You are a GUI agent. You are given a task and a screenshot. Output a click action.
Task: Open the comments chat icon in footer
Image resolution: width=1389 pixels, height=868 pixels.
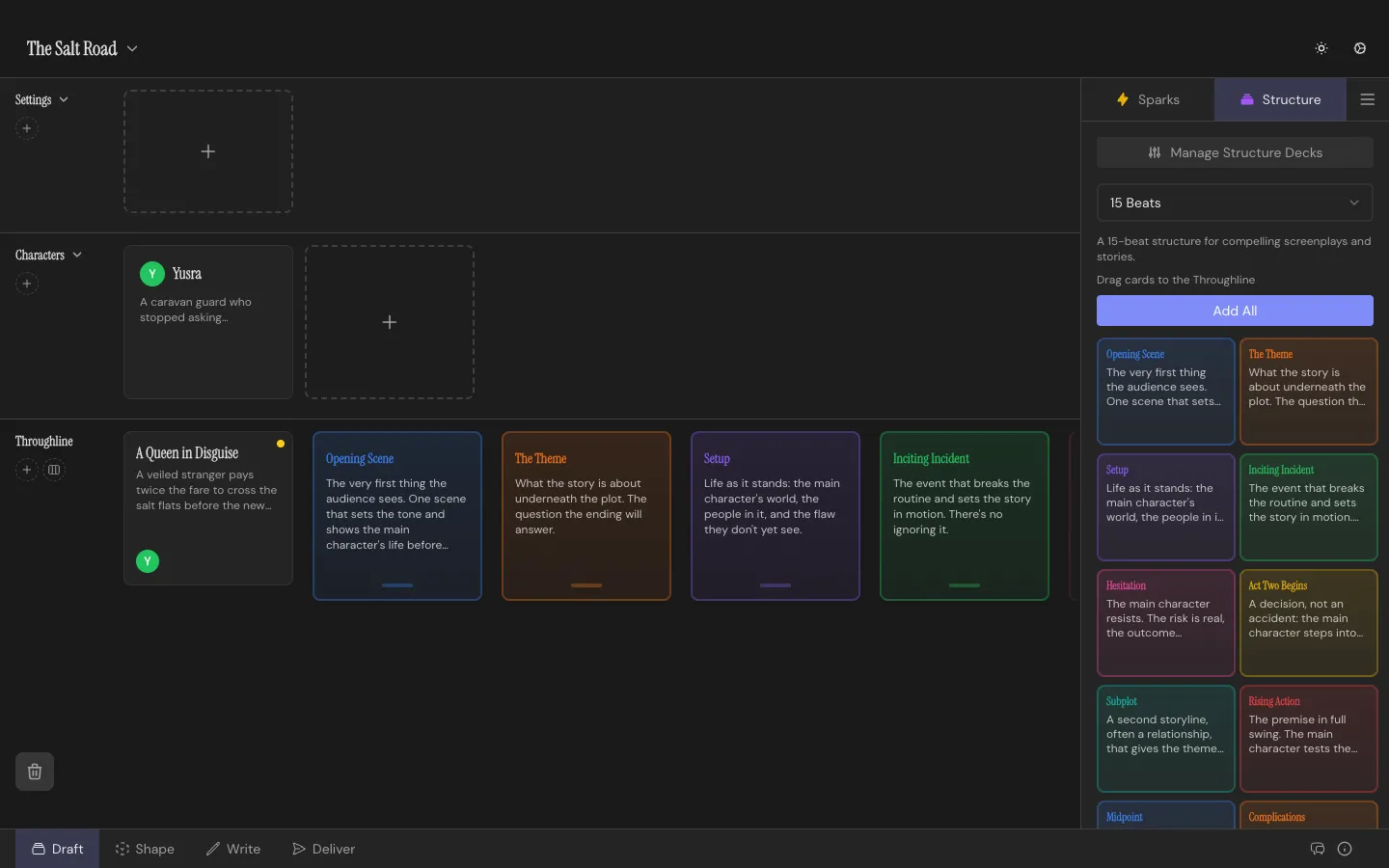click(x=1318, y=849)
